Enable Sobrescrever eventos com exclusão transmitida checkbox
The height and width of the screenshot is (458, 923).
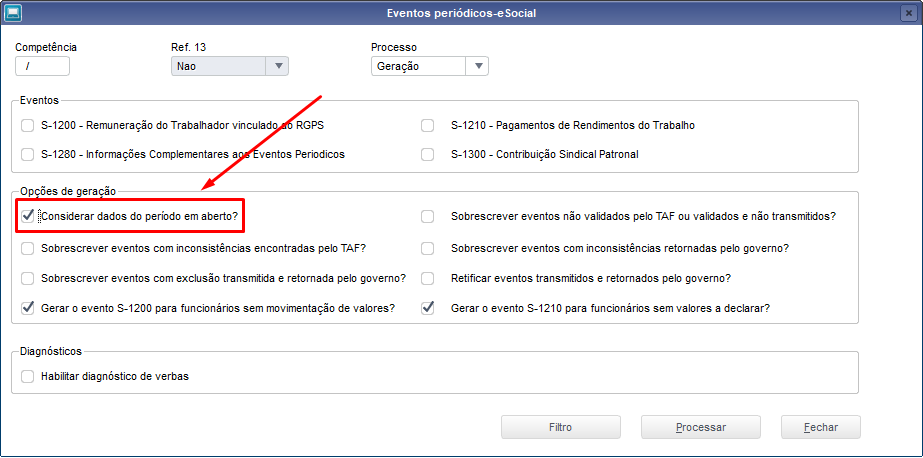28,278
